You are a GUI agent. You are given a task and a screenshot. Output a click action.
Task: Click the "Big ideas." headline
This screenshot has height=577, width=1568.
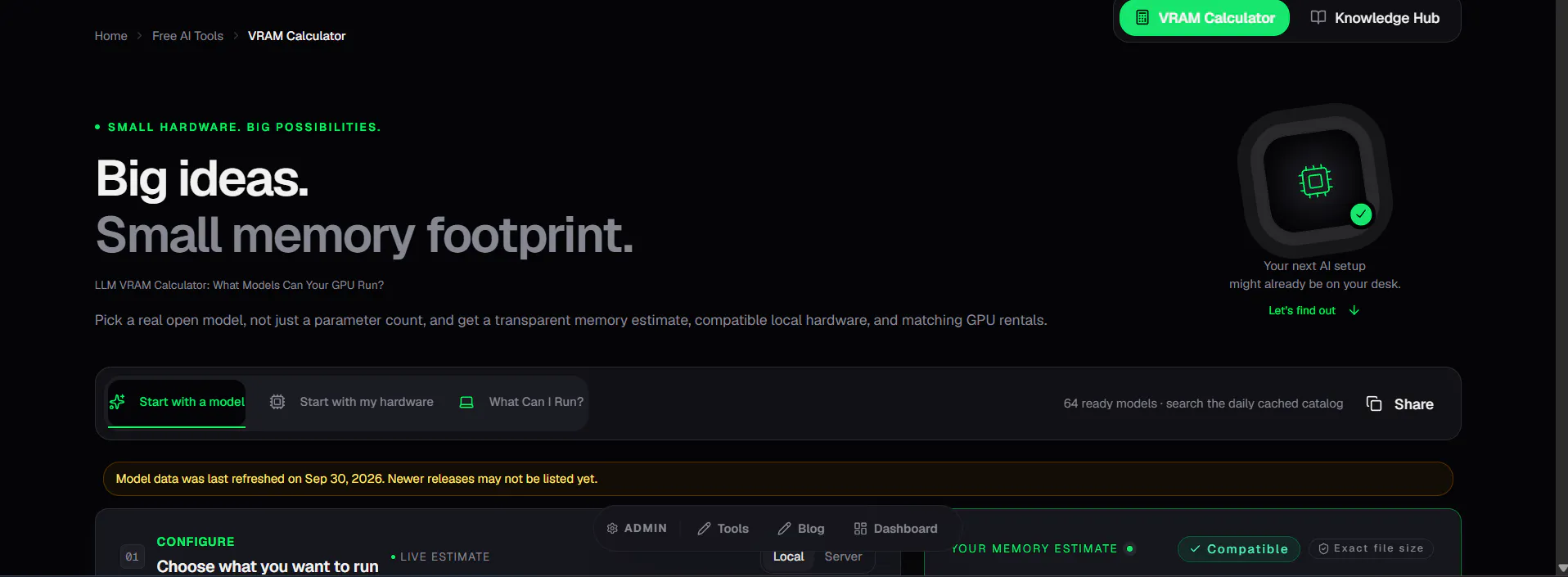tap(202, 178)
